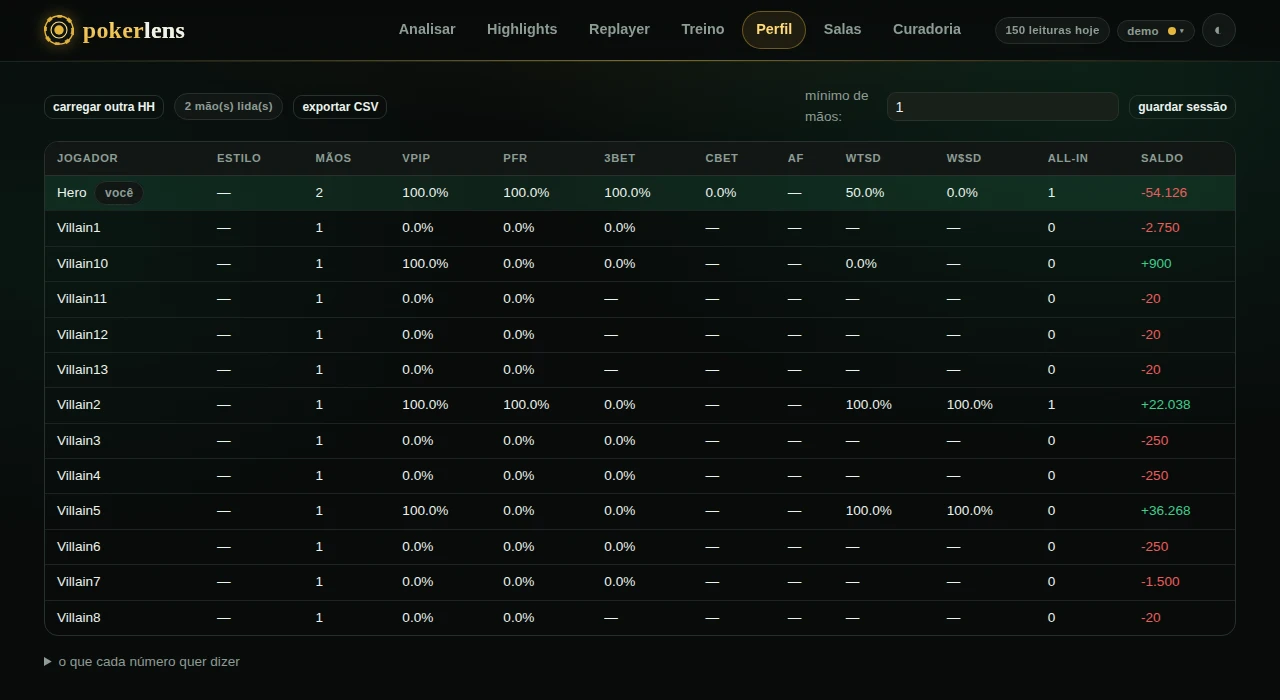Click the +22.038 saldo for Villain2
Screen dimensions: 1280x700
tap(1166, 405)
